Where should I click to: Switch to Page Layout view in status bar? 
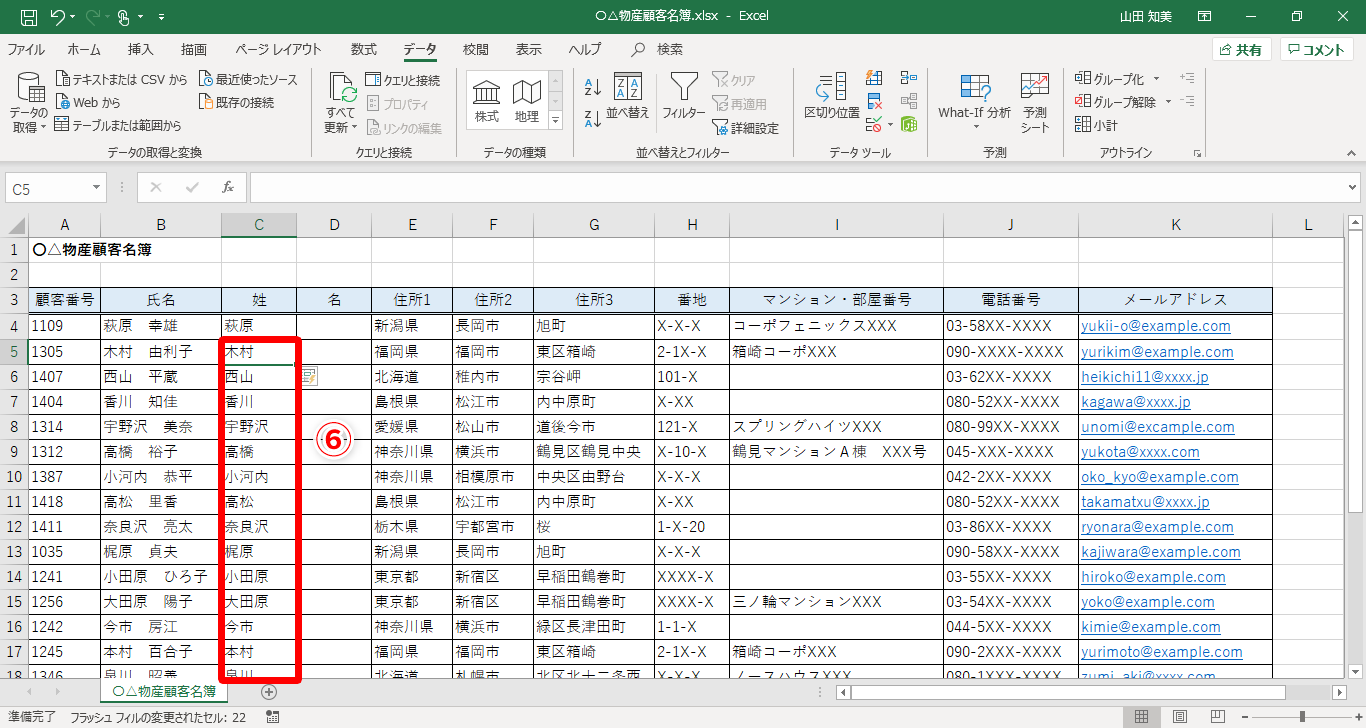click(x=1180, y=717)
